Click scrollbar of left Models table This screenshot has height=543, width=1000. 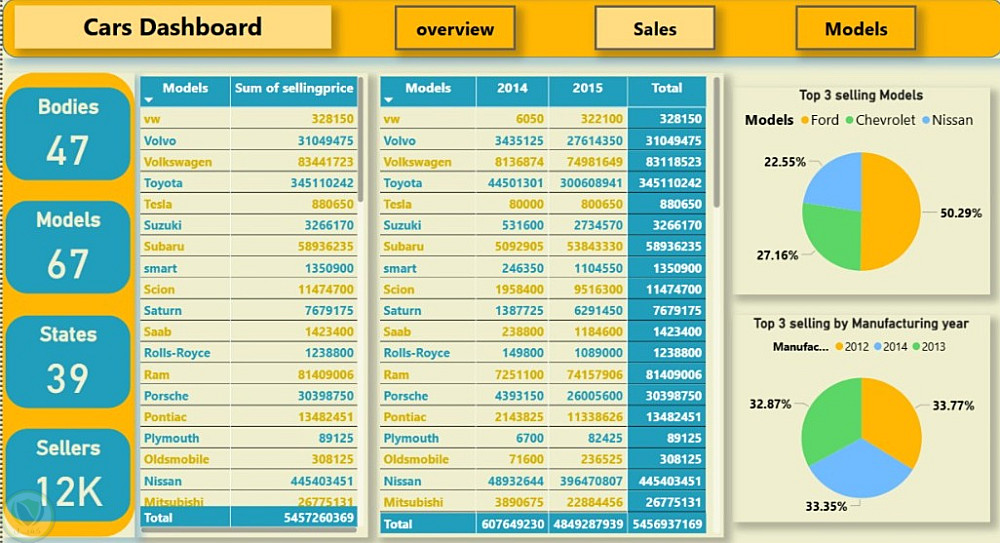(x=360, y=139)
